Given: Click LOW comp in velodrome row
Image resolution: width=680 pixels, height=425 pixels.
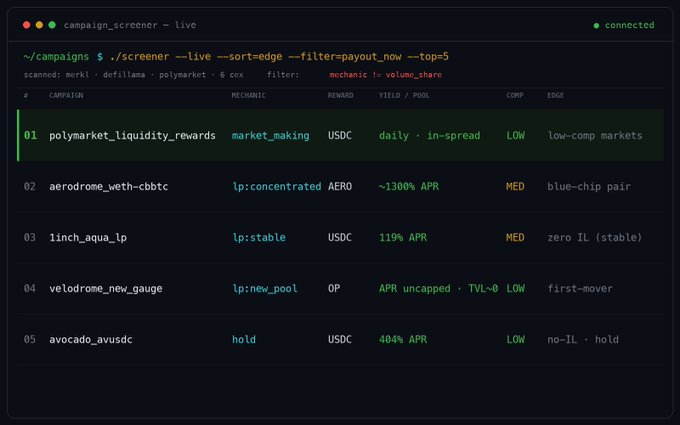Looking at the screenshot, I should point(515,288).
